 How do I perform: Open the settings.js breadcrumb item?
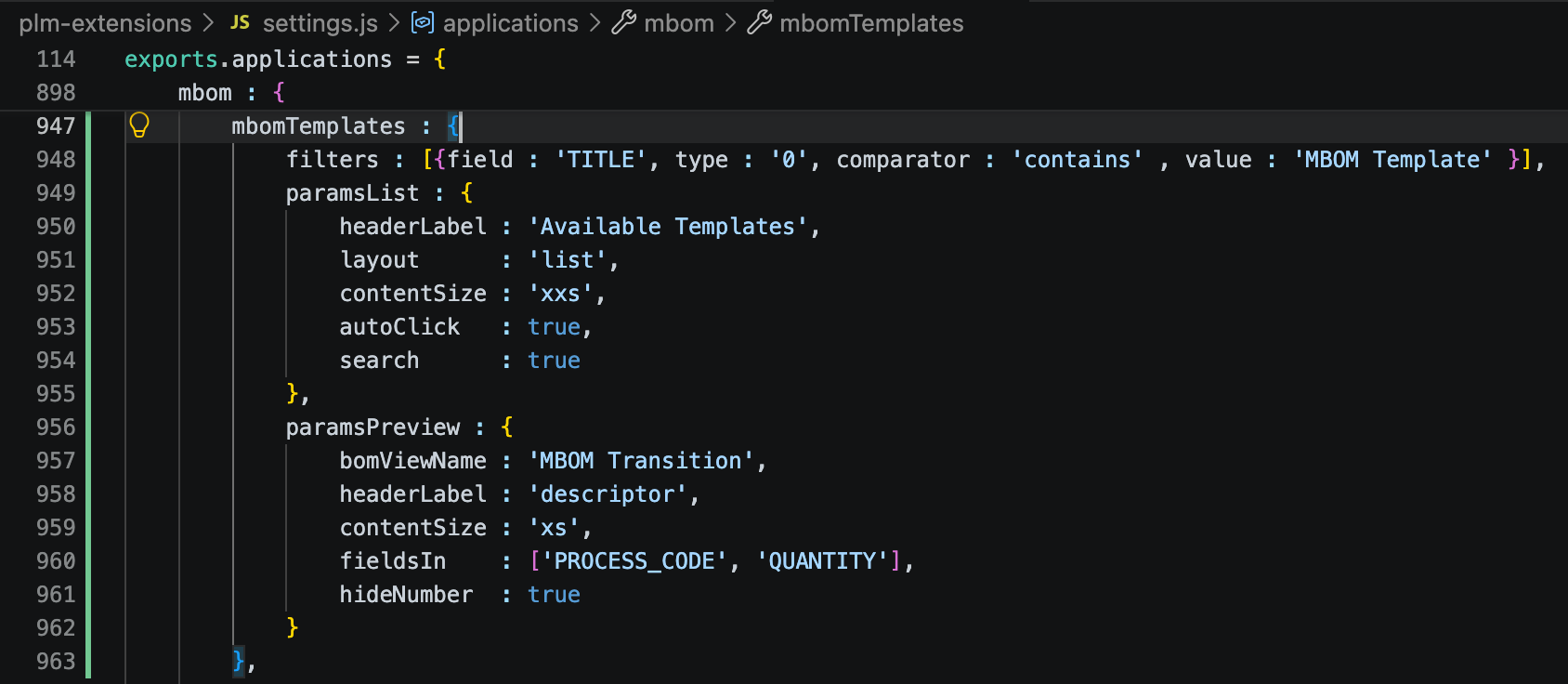pos(320,23)
